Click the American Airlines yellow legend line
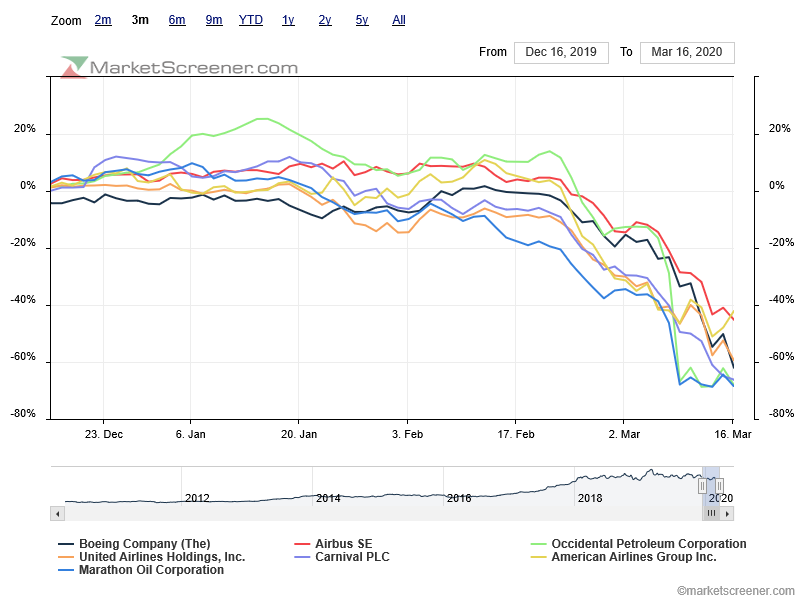The height and width of the screenshot is (600, 805). [x=538, y=557]
